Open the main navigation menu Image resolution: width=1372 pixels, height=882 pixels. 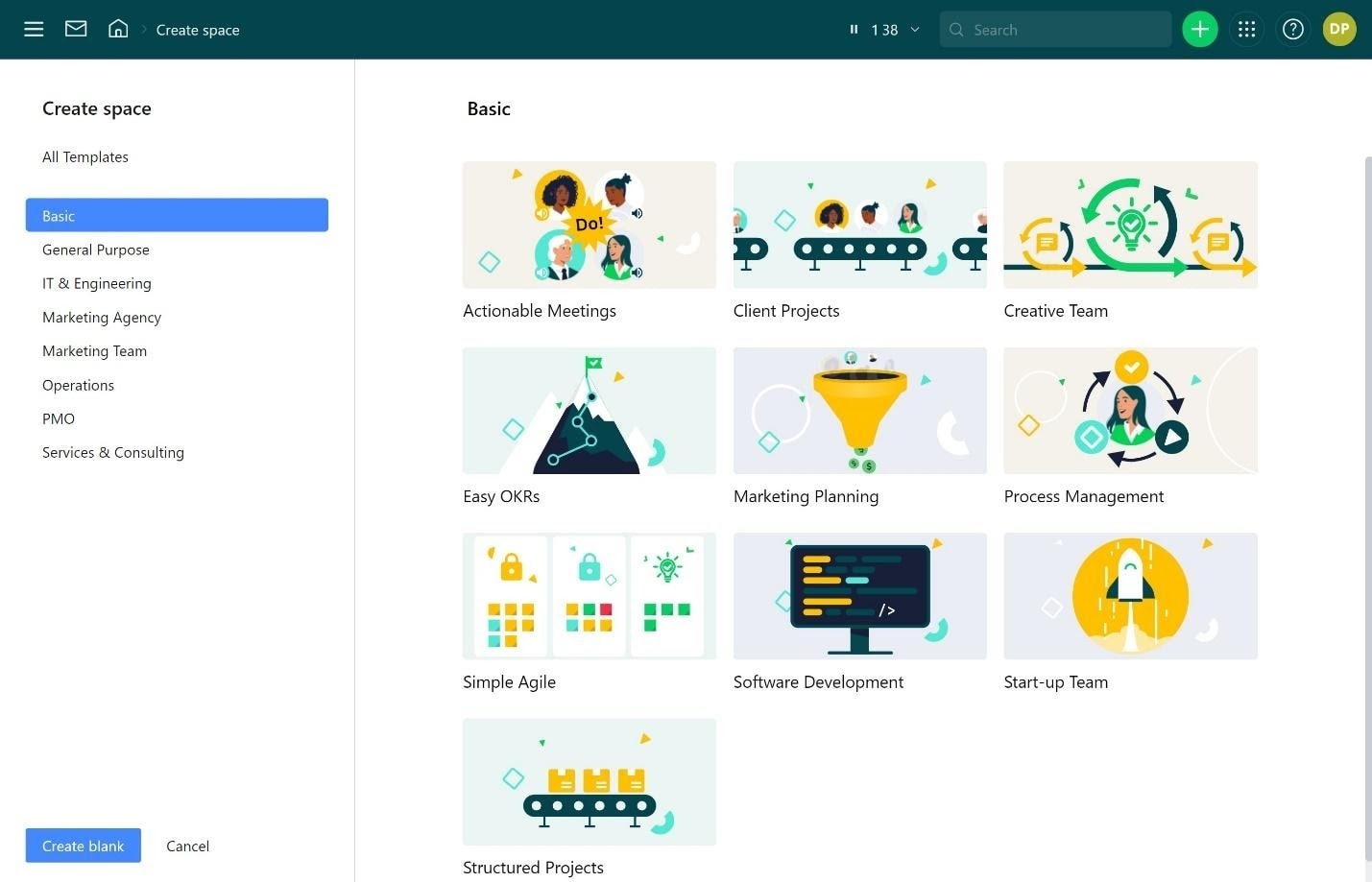tap(34, 29)
